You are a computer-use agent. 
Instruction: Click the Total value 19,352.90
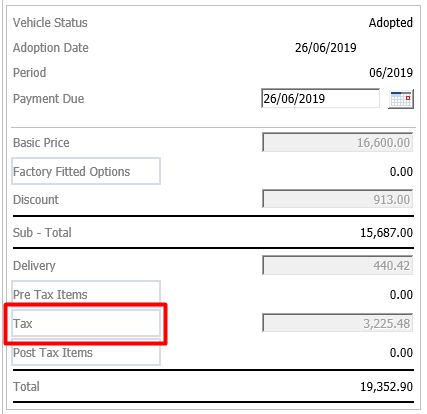(x=387, y=387)
